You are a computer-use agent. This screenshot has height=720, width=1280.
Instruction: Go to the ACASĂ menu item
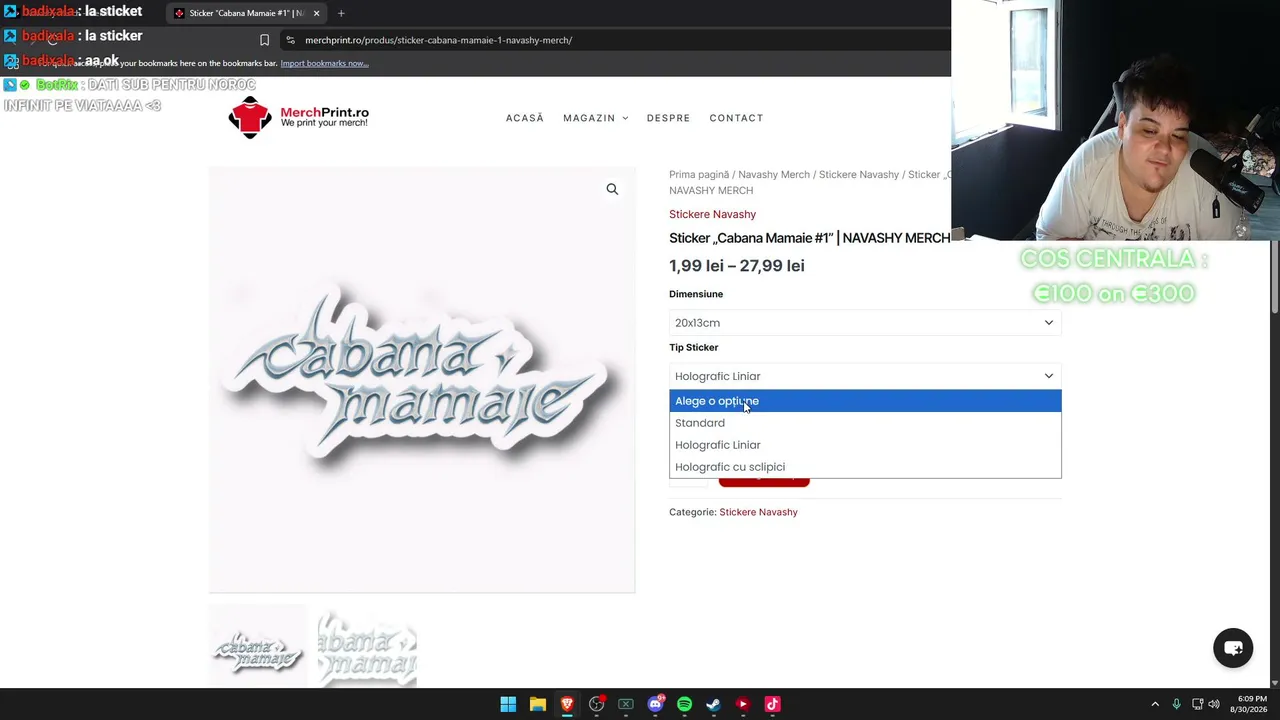525,118
